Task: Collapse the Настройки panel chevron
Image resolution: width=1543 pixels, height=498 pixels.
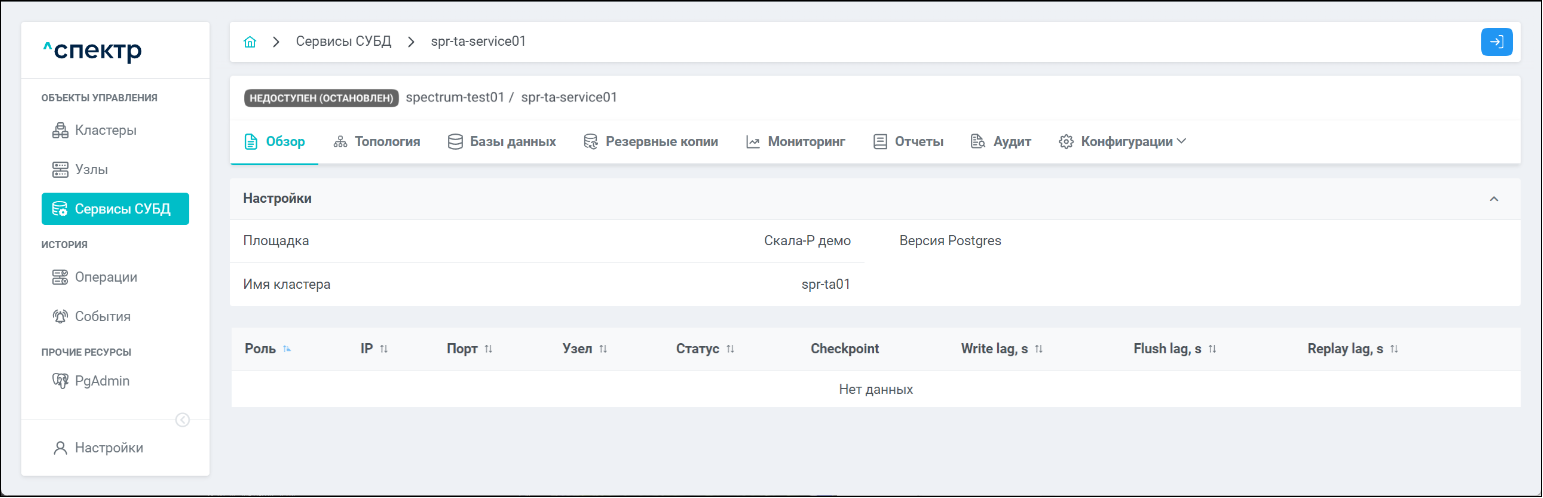Action: pos(1494,199)
